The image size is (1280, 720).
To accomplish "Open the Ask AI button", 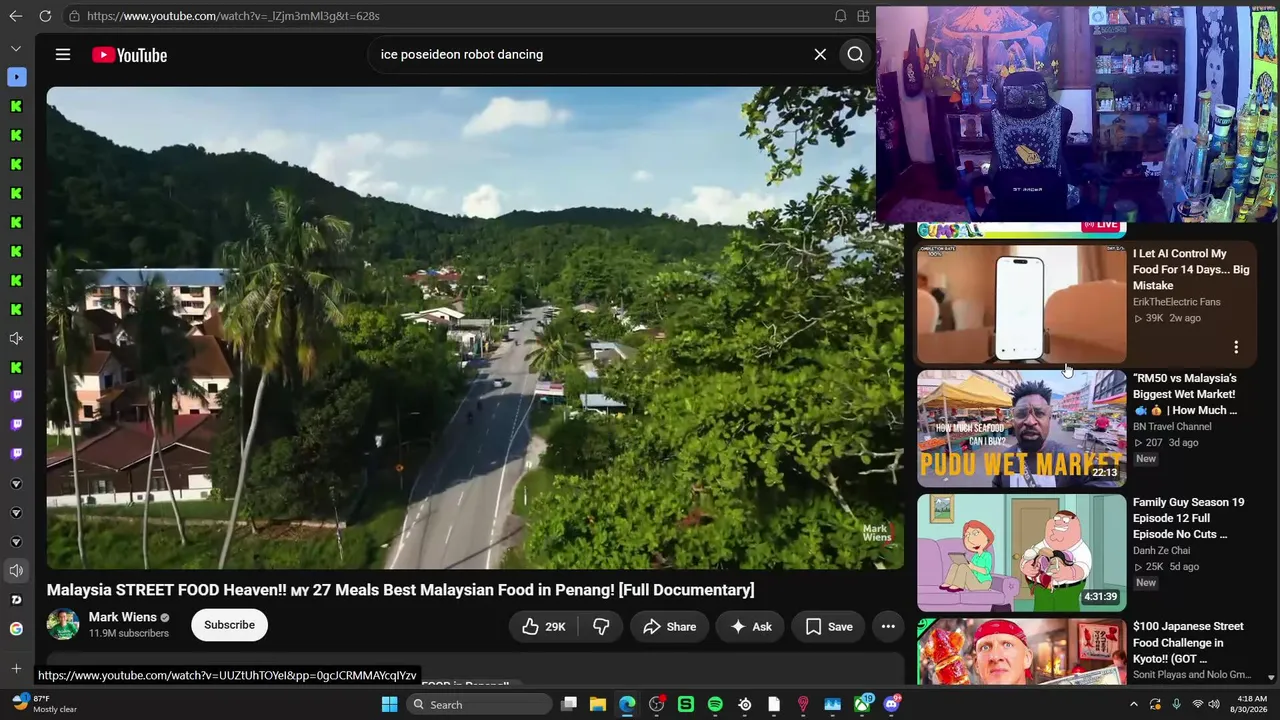I will [750, 627].
